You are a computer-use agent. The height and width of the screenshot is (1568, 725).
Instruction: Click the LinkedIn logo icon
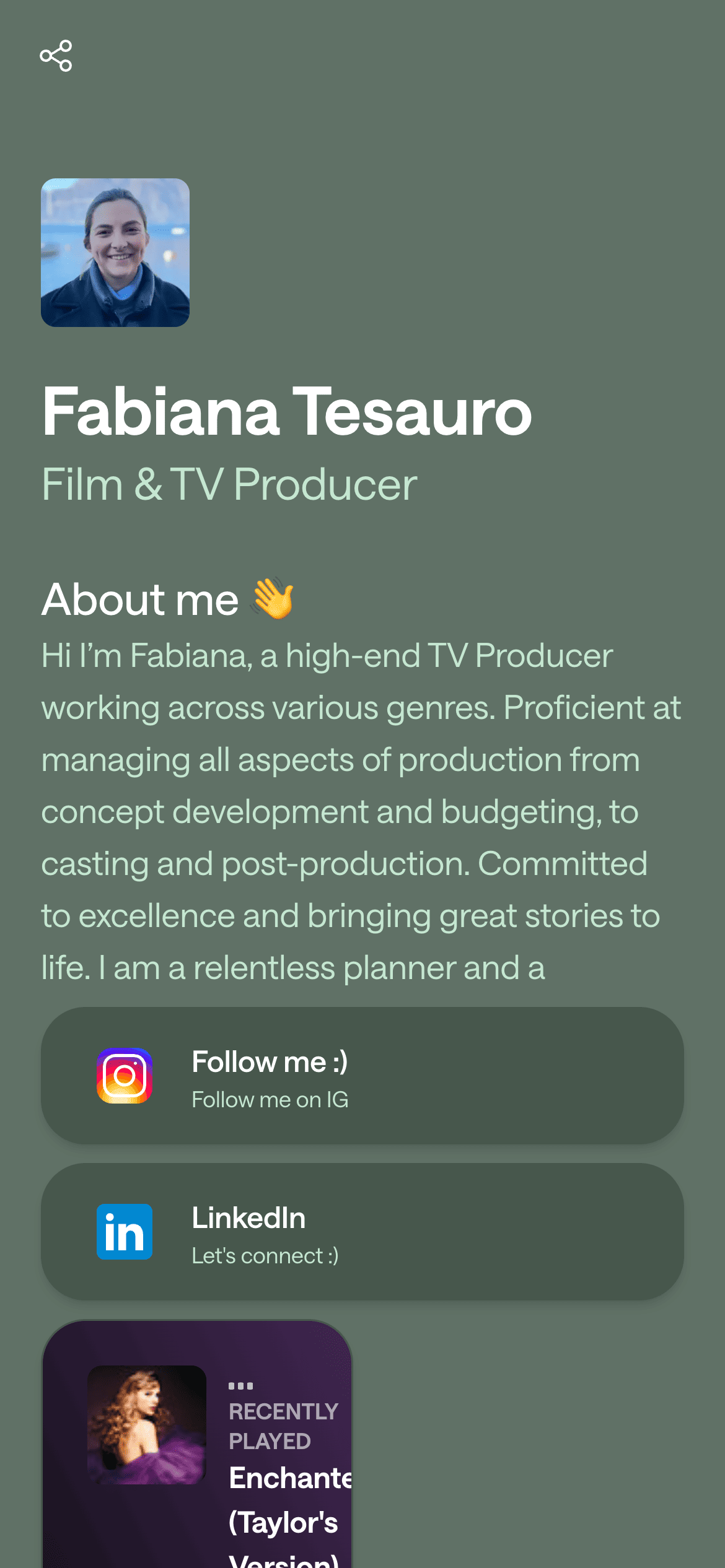tap(125, 1232)
